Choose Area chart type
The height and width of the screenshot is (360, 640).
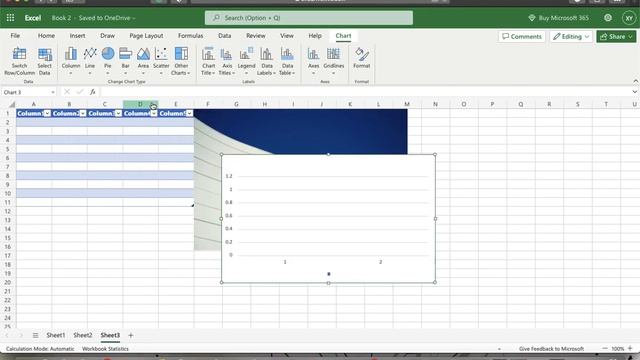click(x=143, y=61)
